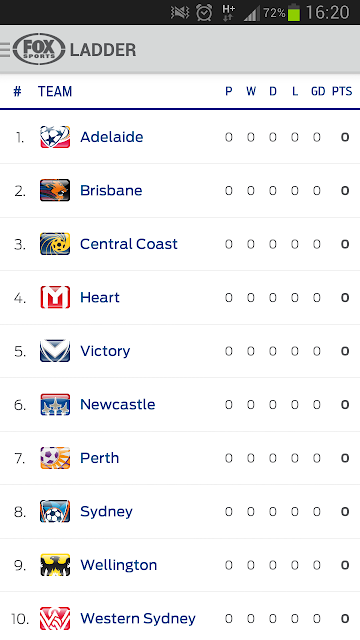Tap the Brisbane Roar lion crest
The height and width of the screenshot is (640, 360).
pyautogui.click(x=55, y=190)
